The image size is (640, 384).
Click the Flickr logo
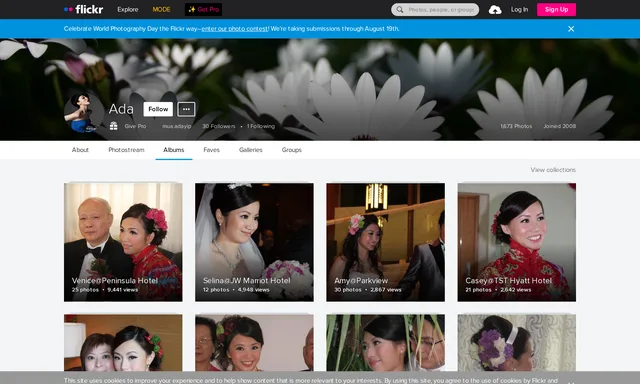84,9
